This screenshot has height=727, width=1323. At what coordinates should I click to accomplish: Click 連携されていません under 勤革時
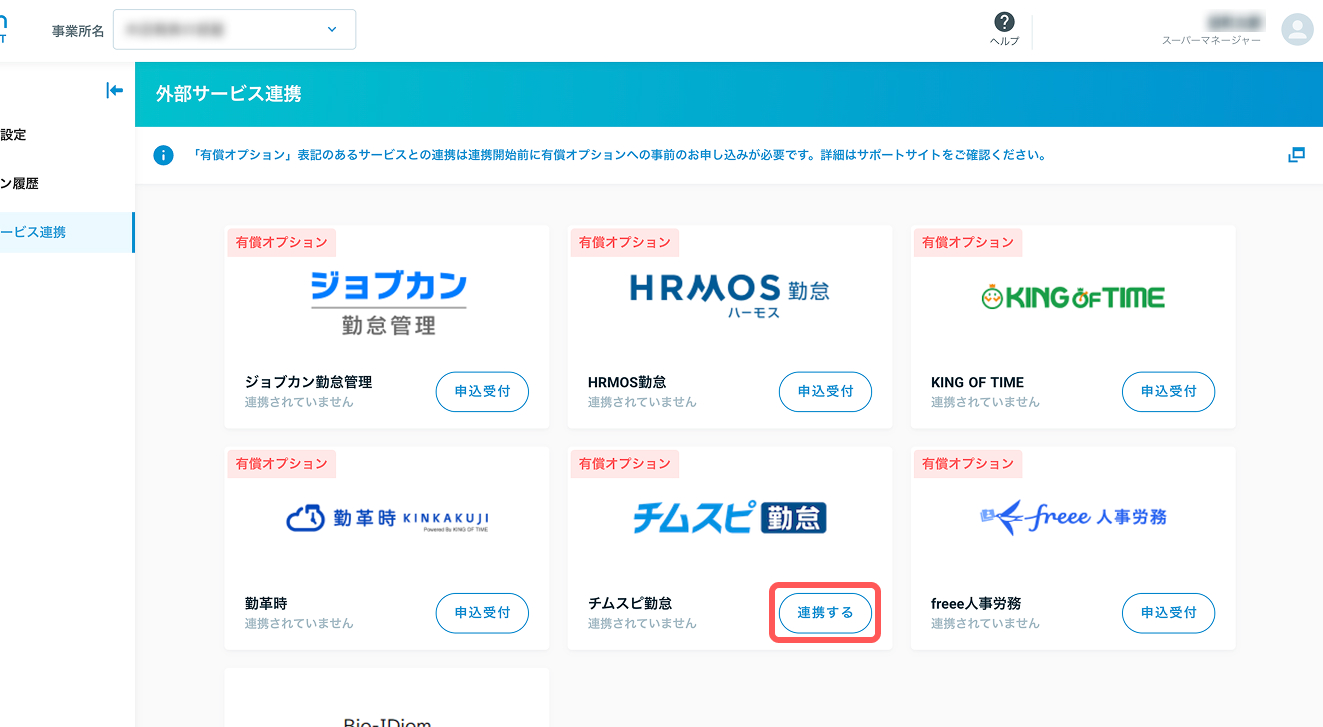click(x=299, y=623)
